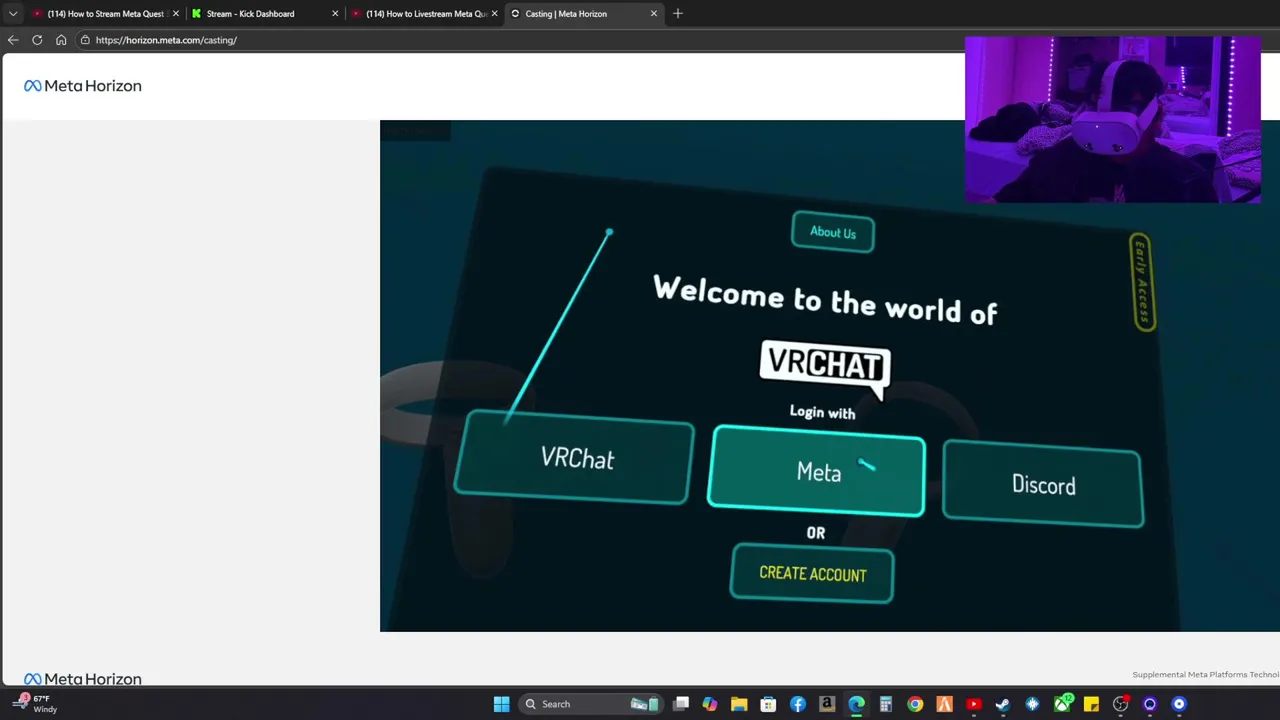Close the Stream - Kick Dashboard tab

(335, 14)
